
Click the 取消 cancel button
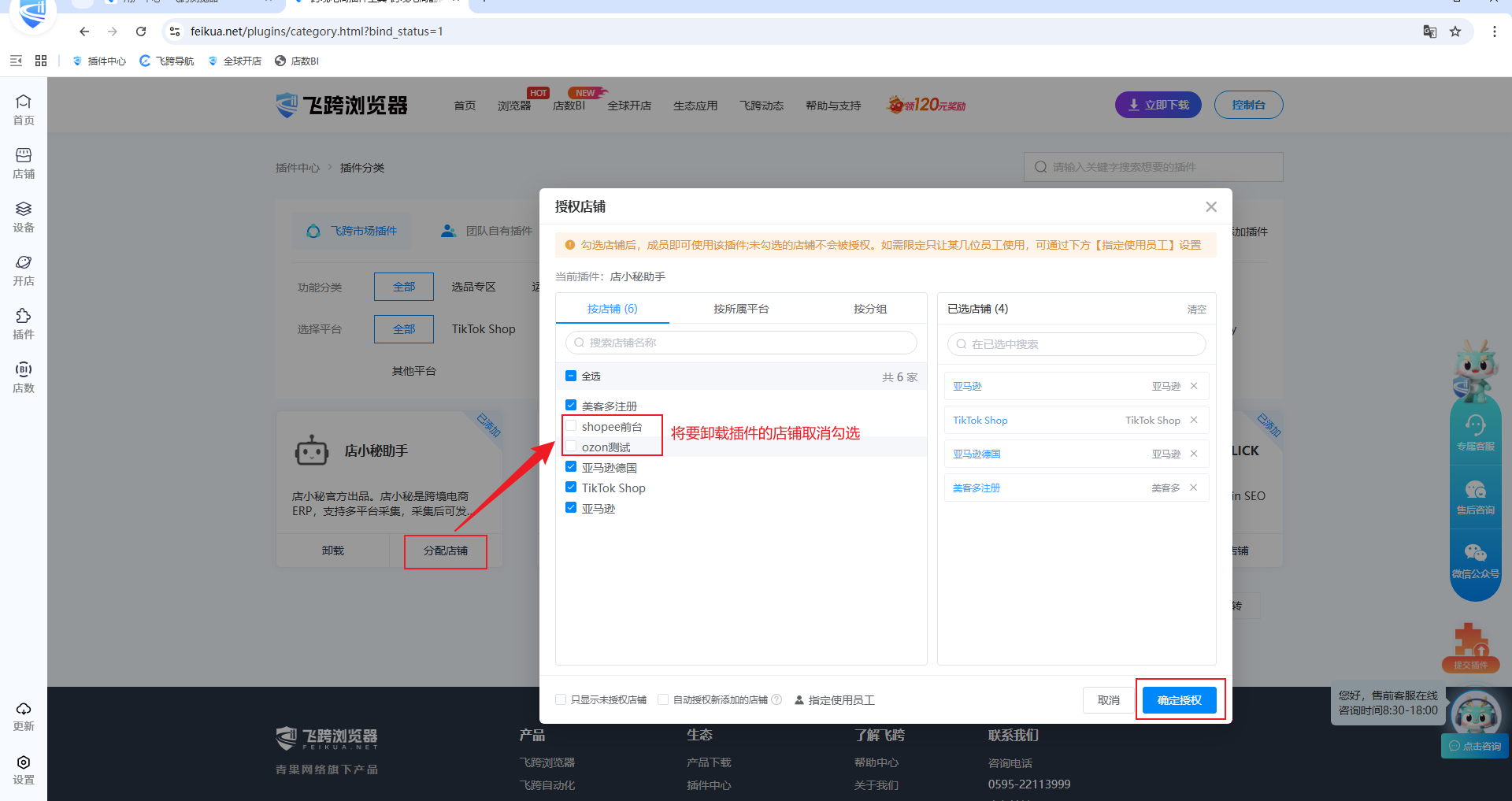[1108, 700]
